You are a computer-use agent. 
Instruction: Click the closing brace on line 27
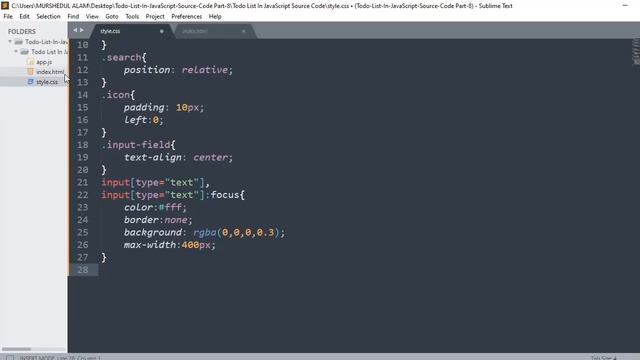pos(104,257)
